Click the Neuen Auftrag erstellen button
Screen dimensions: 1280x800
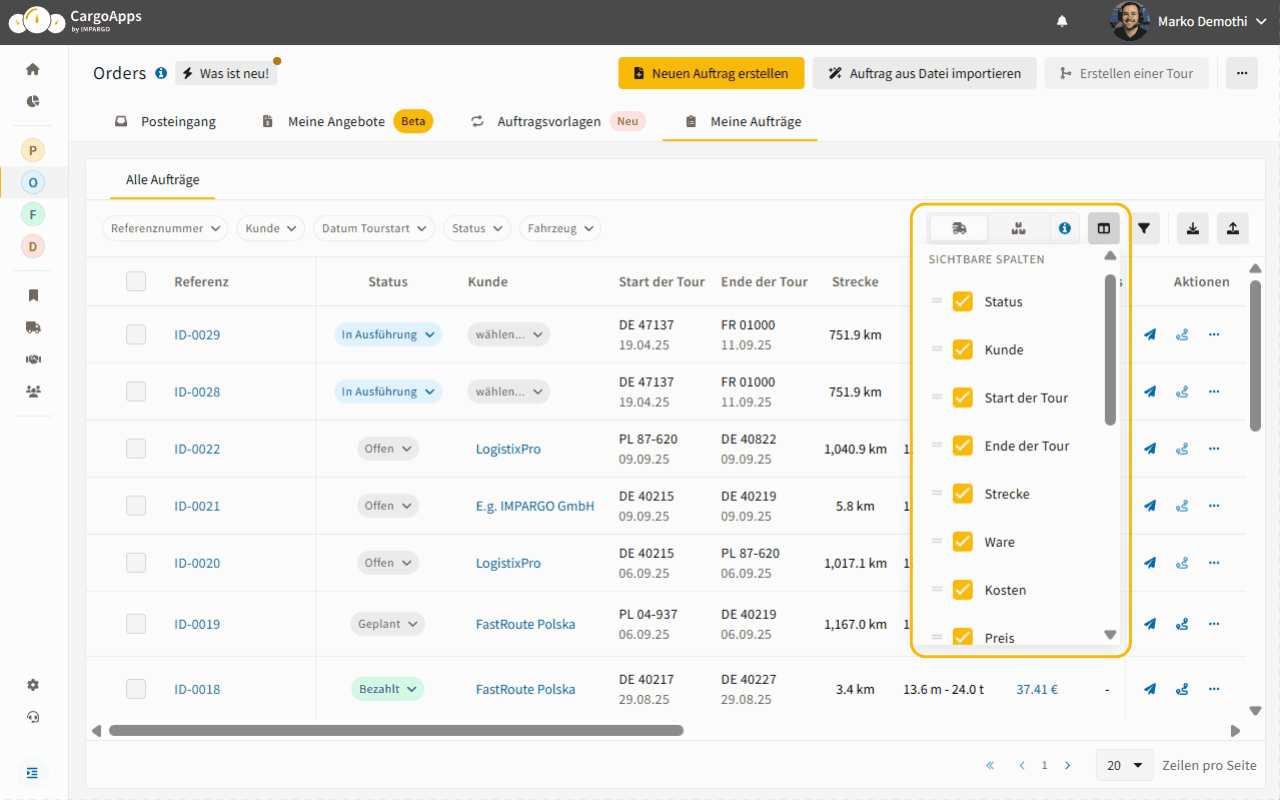pos(711,73)
